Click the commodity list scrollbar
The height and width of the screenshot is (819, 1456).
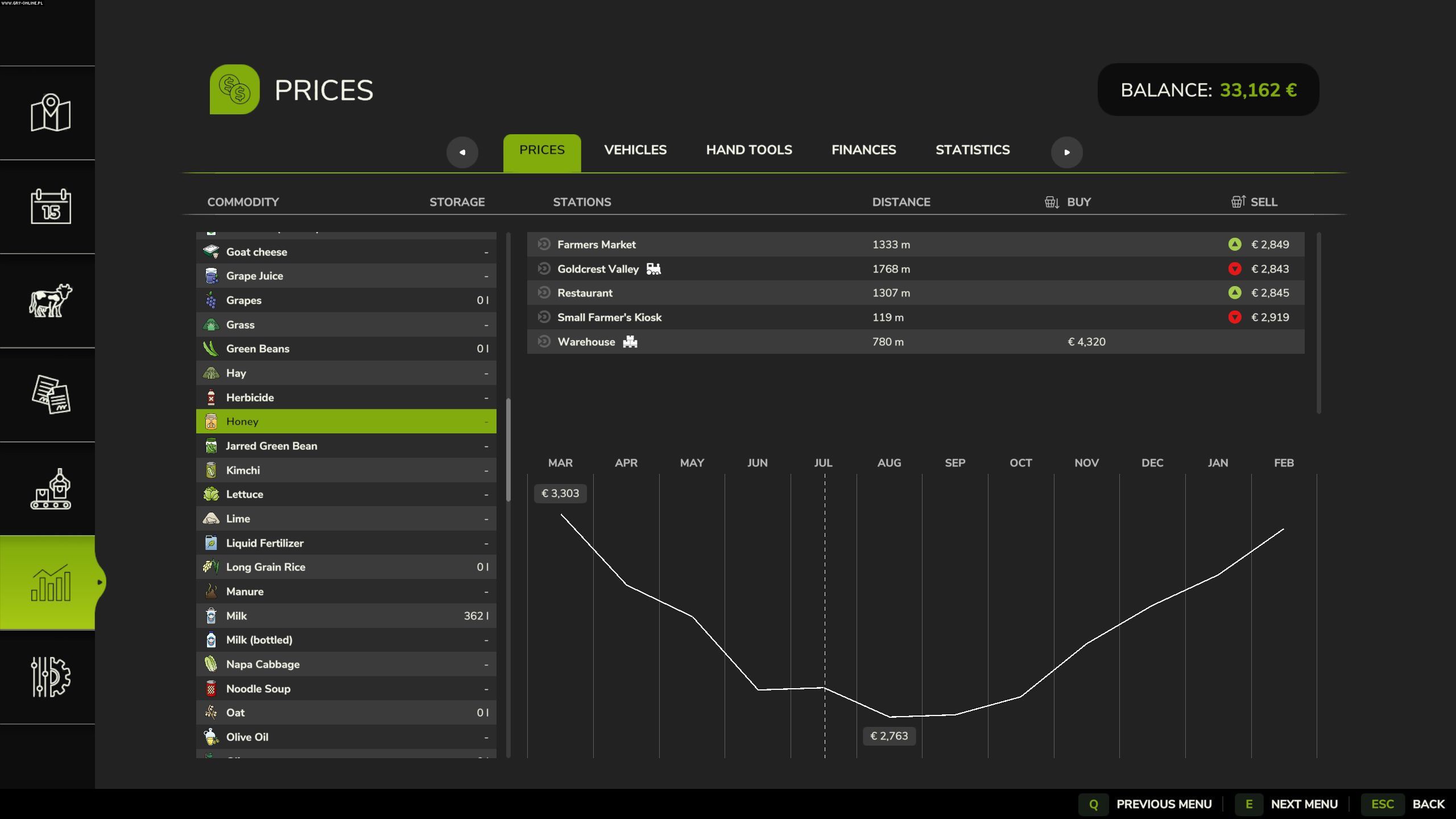pos(508,450)
